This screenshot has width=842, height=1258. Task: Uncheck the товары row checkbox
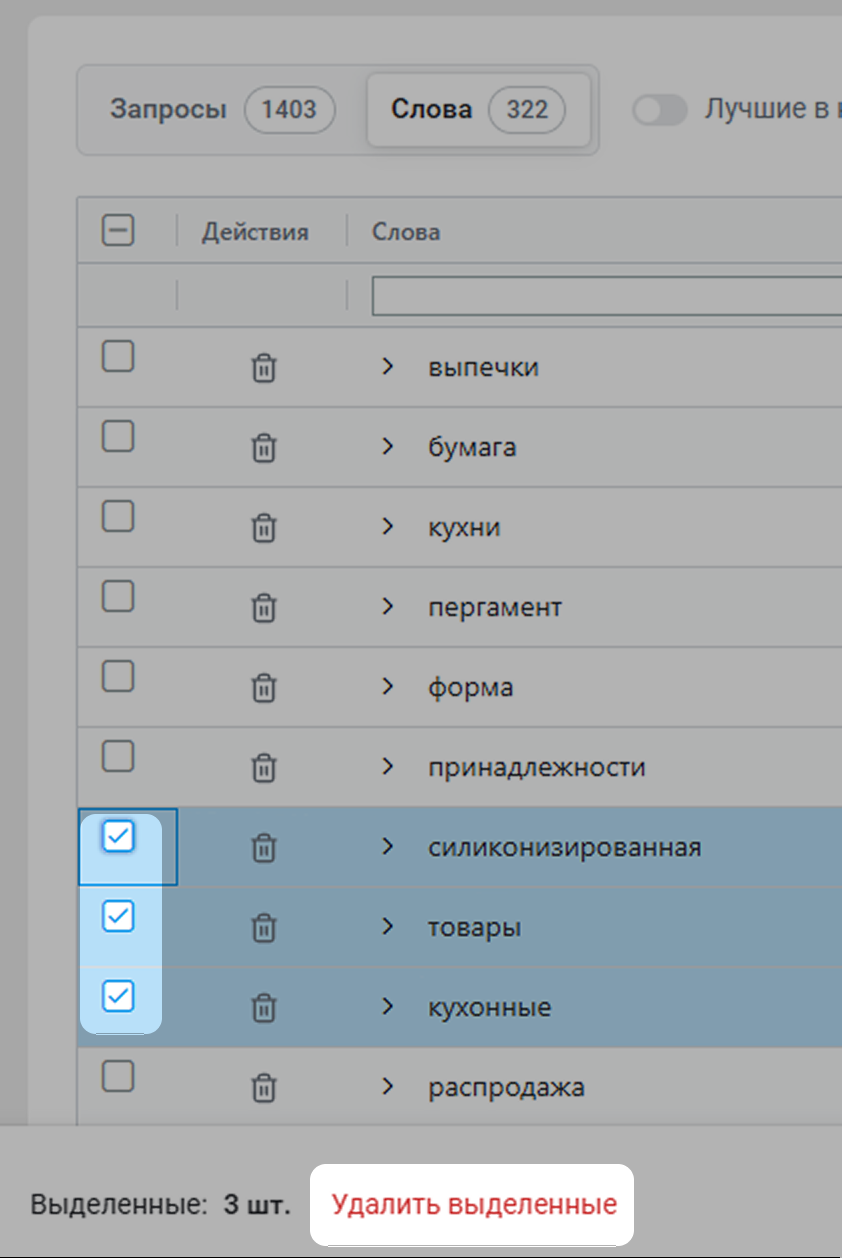(119, 916)
